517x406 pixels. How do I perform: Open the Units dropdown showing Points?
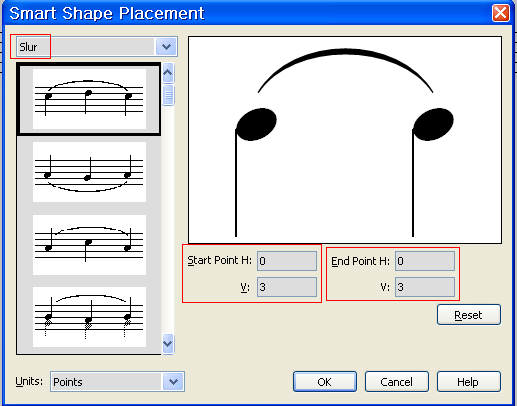point(117,381)
